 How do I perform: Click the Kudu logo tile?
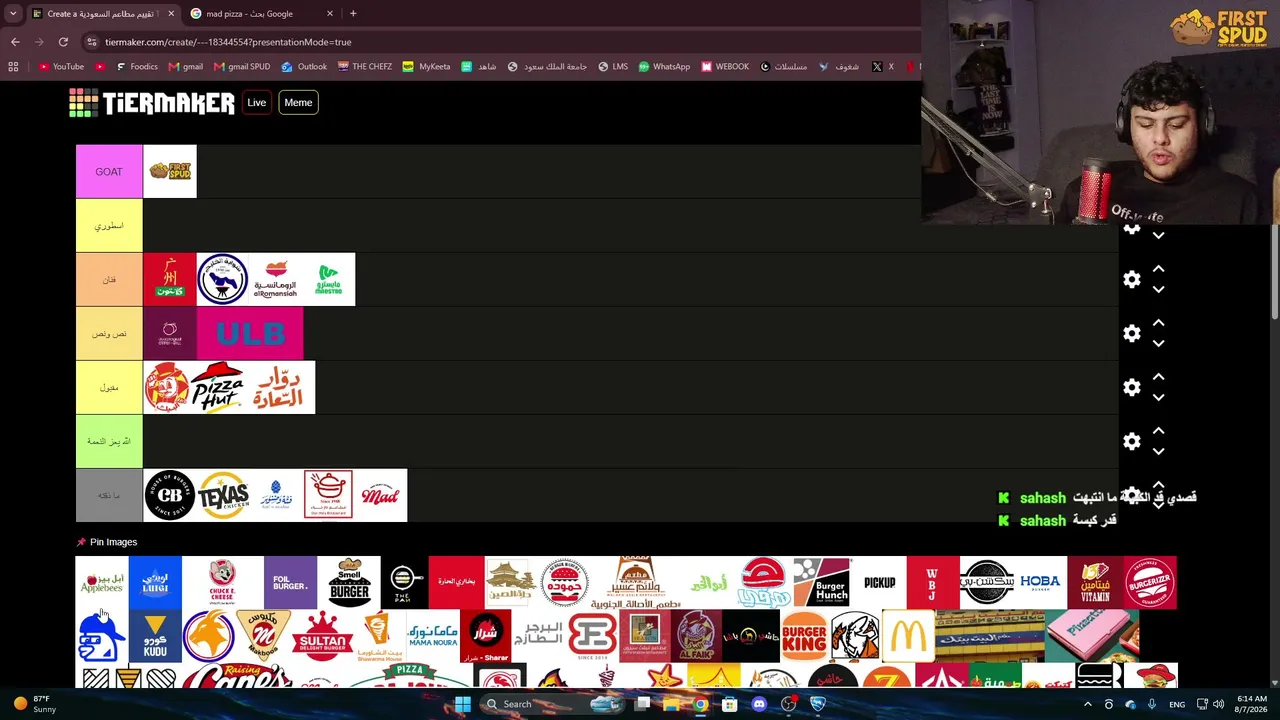(155, 636)
